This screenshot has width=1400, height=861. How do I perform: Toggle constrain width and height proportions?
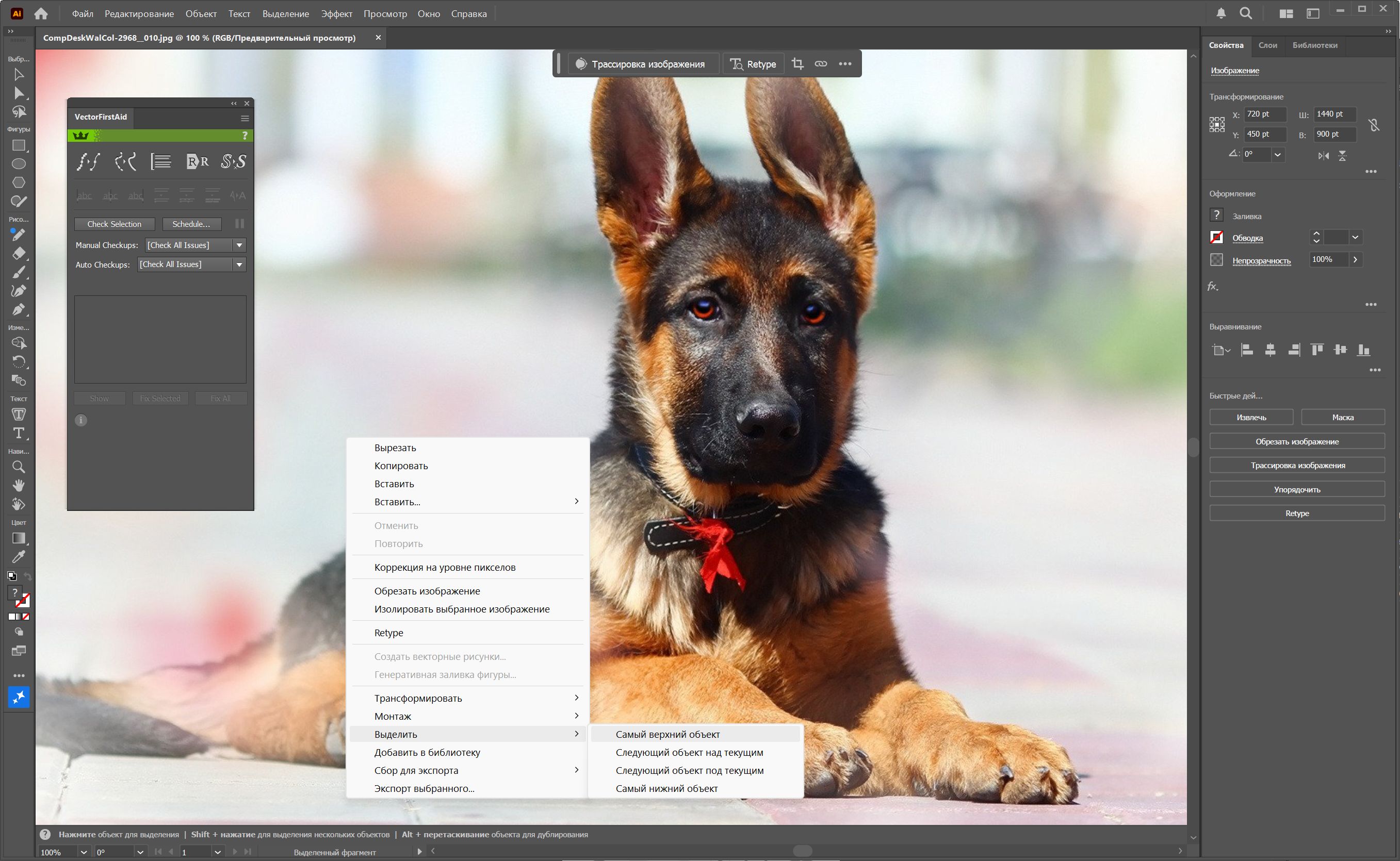(1374, 125)
